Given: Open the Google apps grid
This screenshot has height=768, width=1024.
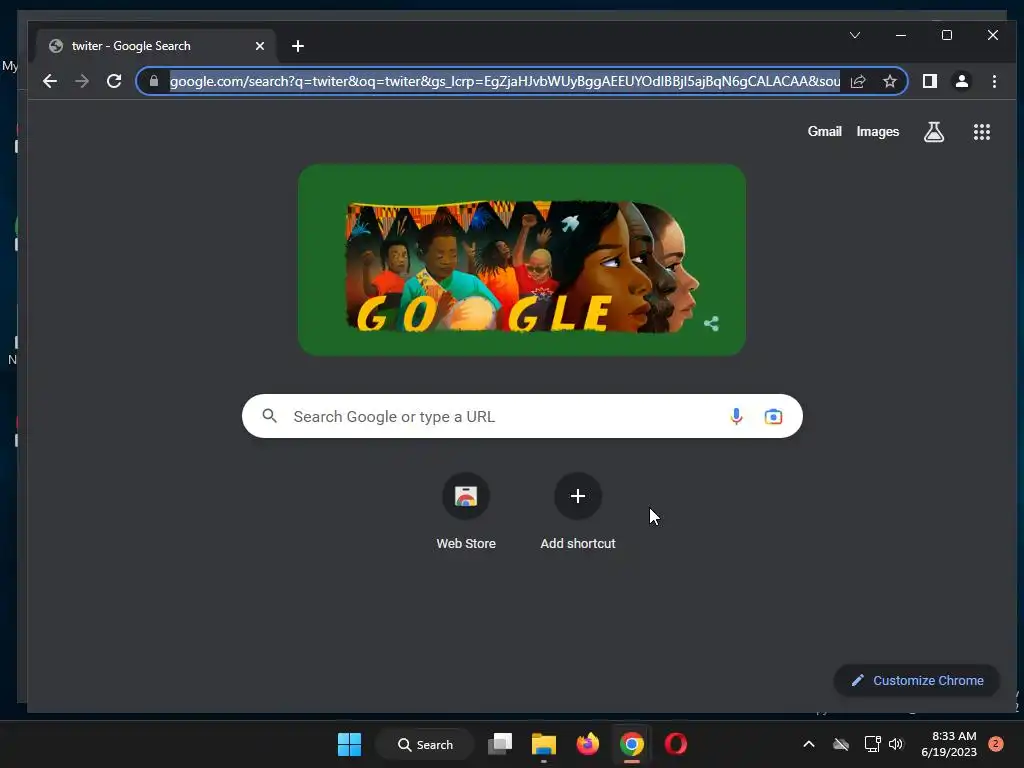Looking at the screenshot, I should coord(982,132).
